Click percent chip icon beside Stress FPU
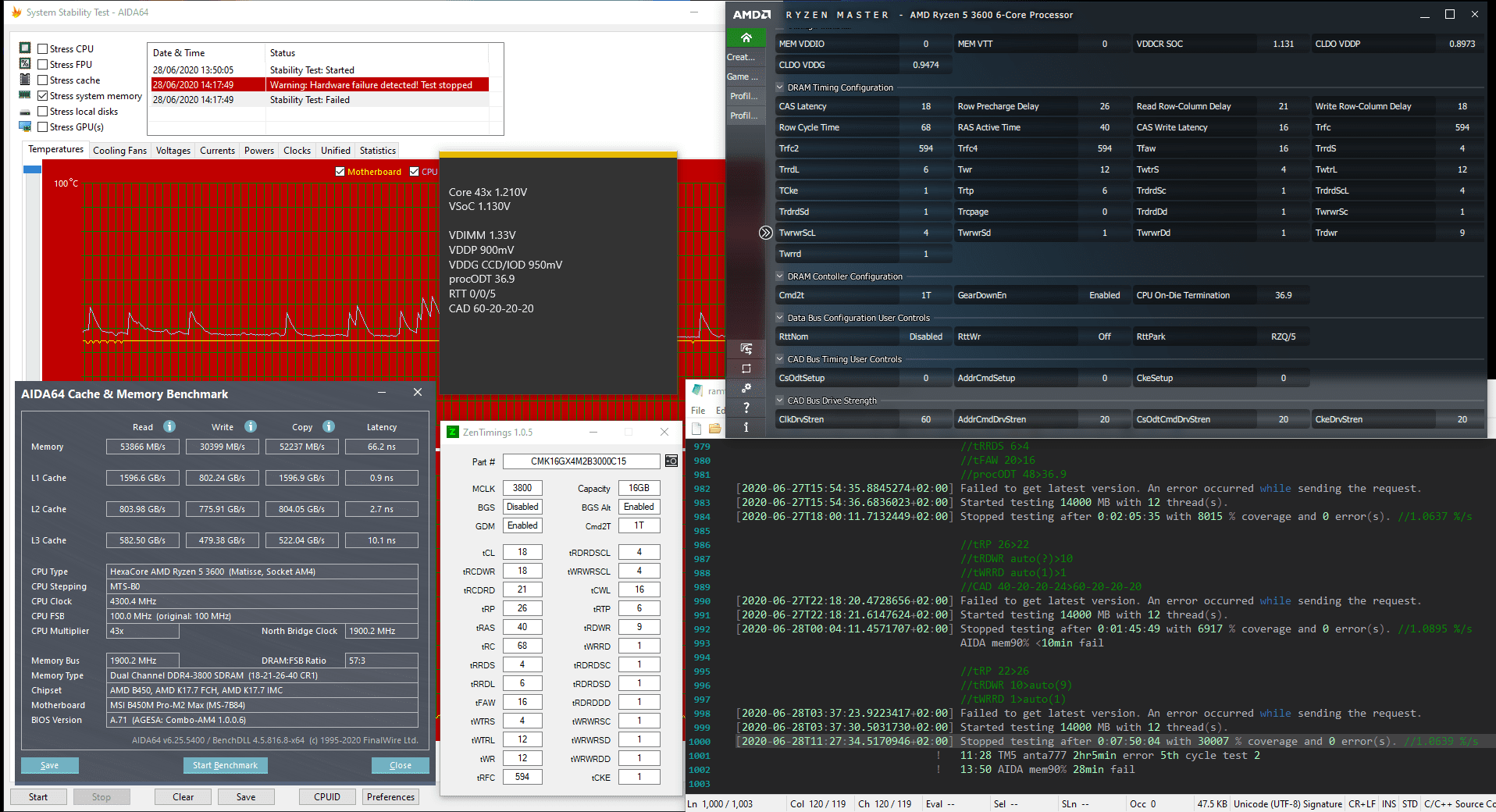This screenshot has width=1496, height=812. point(25,64)
